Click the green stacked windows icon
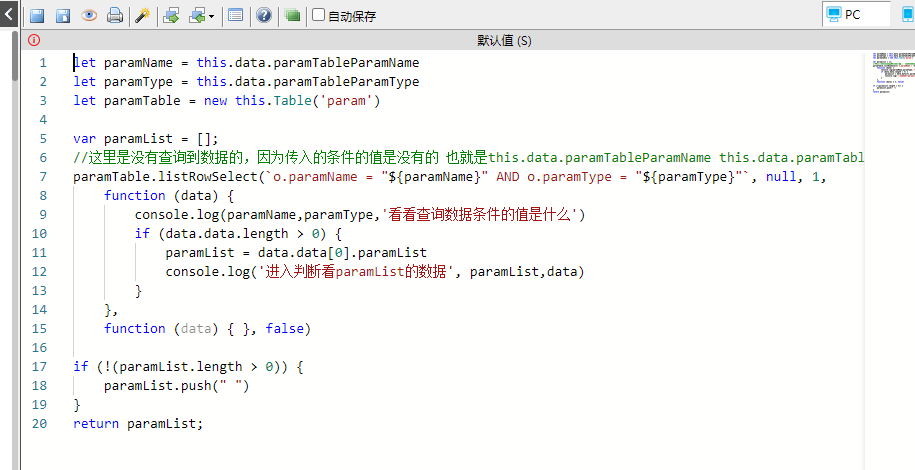This screenshot has width=915, height=470. [x=292, y=16]
